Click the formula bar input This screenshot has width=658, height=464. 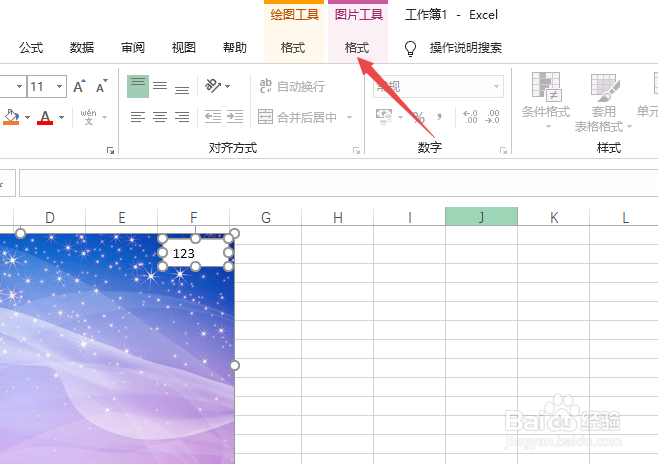338,183
